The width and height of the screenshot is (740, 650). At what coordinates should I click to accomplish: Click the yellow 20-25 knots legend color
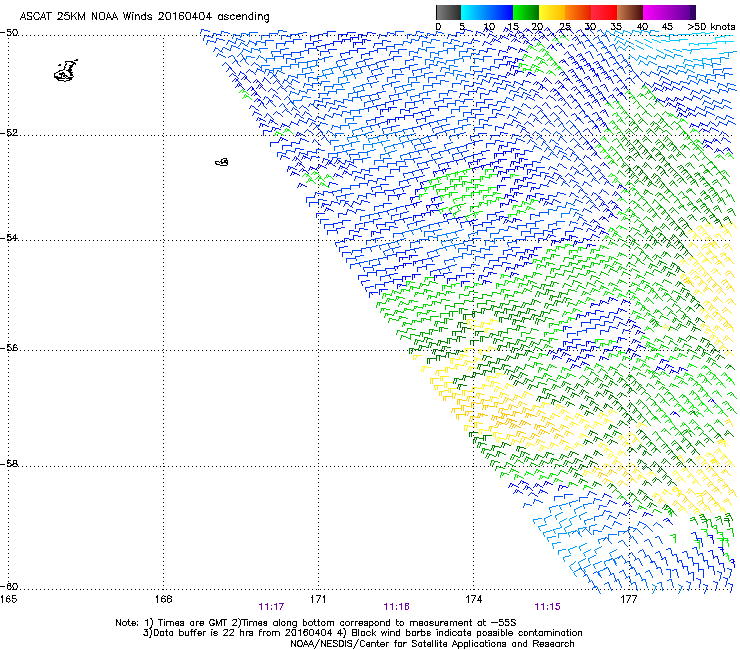pyautogui.click(x=552, y=12)
